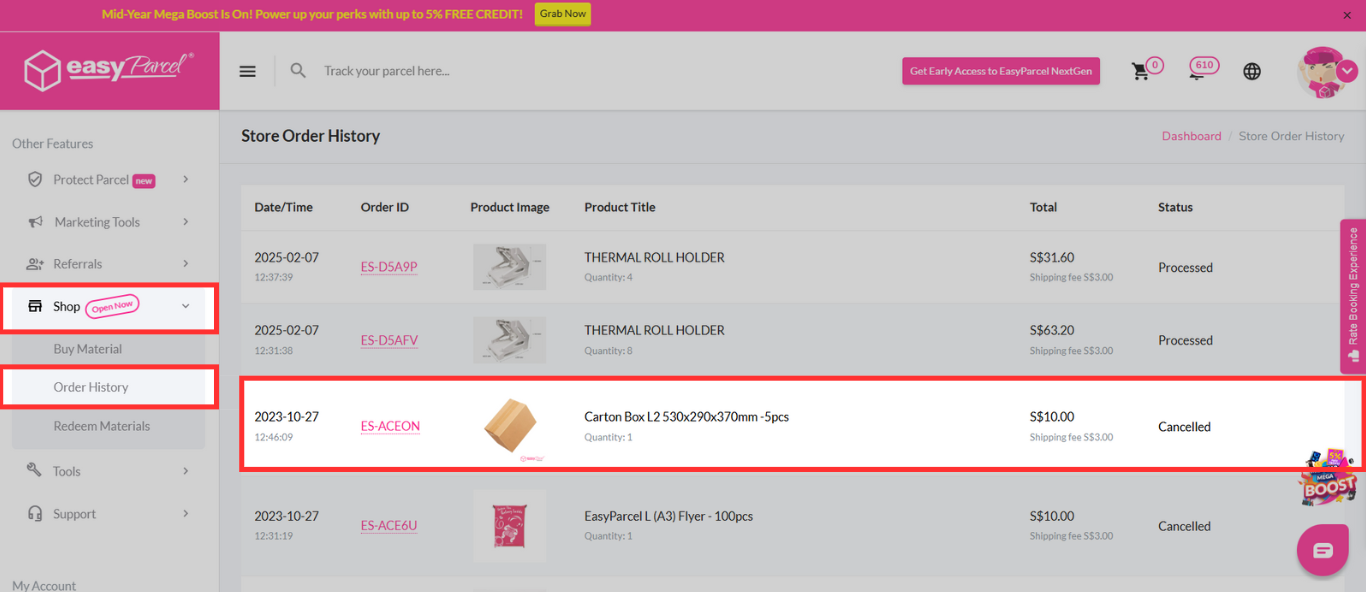Open the shopping cart icon
This screenshot has width=1366, height=592.
click(1141, 72)
